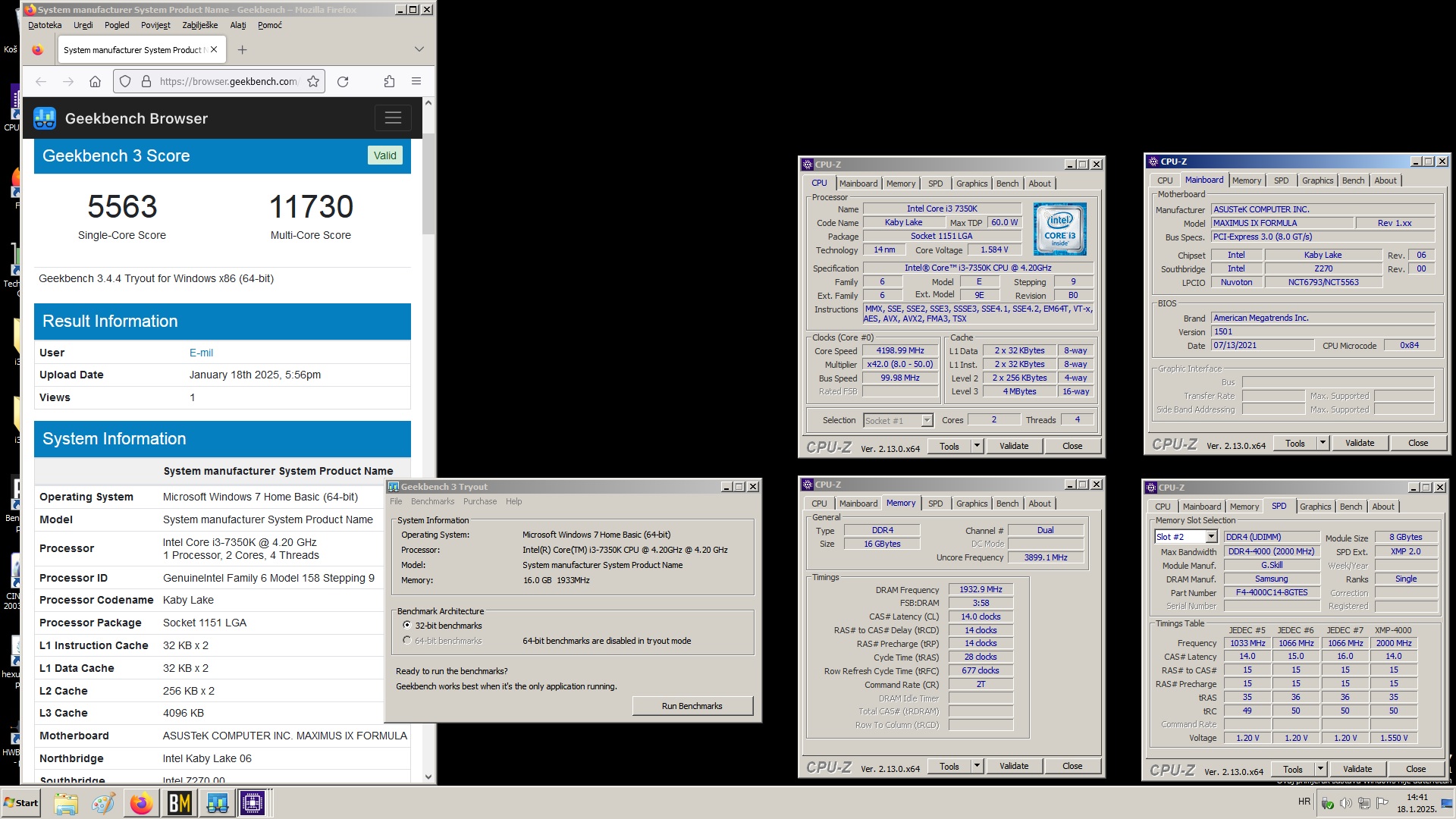Open the Firefox icon in the taskbar

[x=141, y=803]
